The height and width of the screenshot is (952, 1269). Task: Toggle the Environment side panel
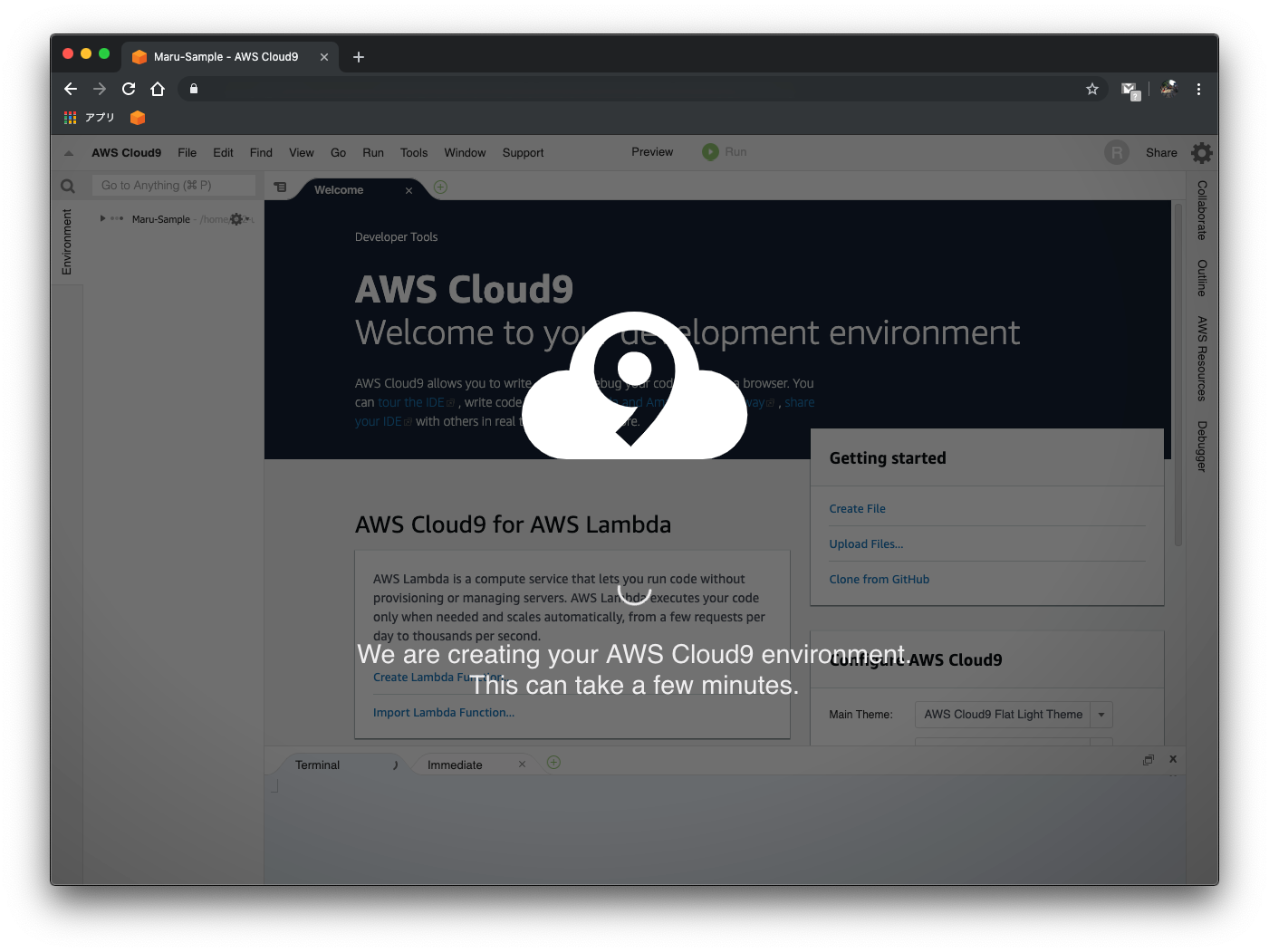pyautogui.click(x=67, y=242)
